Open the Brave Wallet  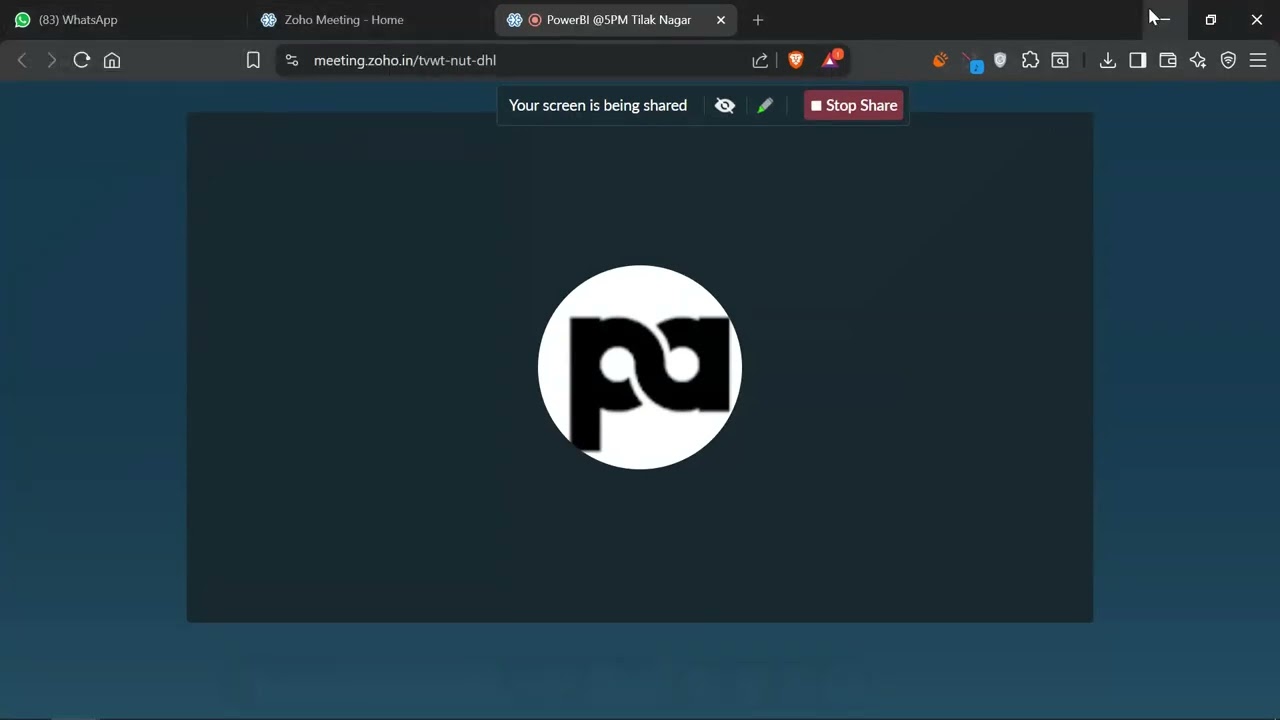coord(1168,60)
